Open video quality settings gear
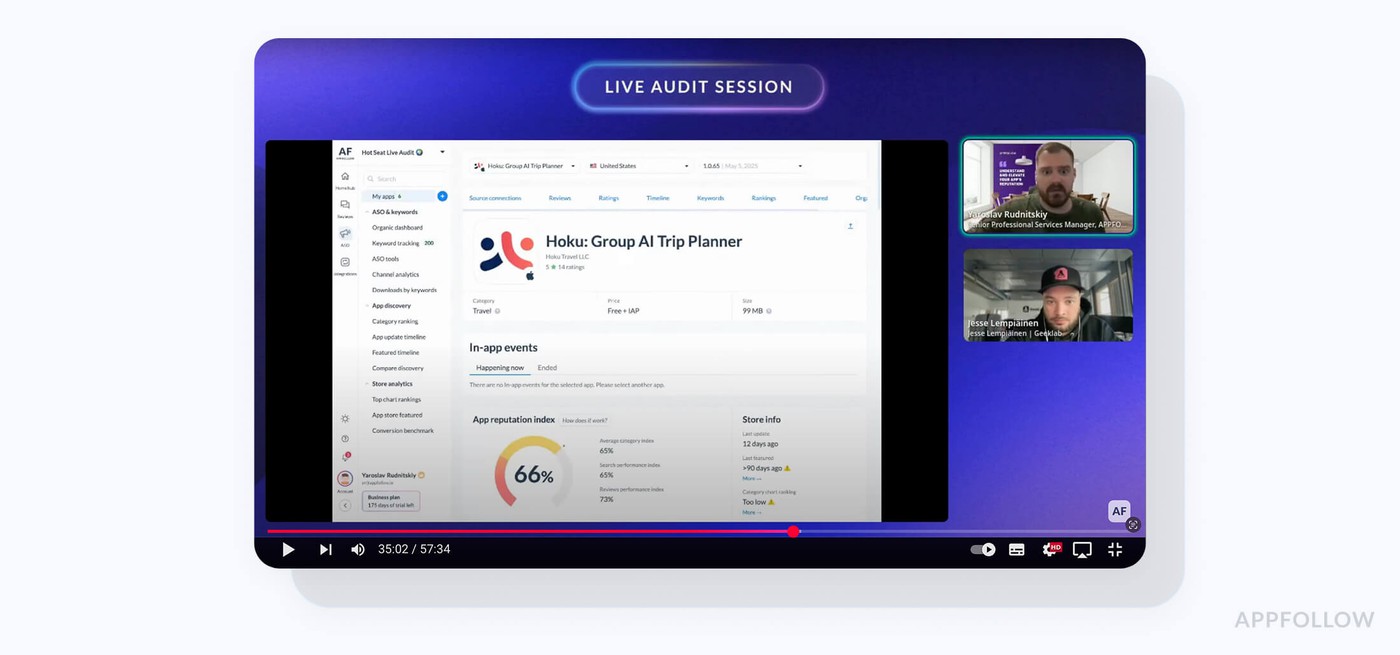The height and width of the screenshot is (655, 1400). pos(1050,549)
